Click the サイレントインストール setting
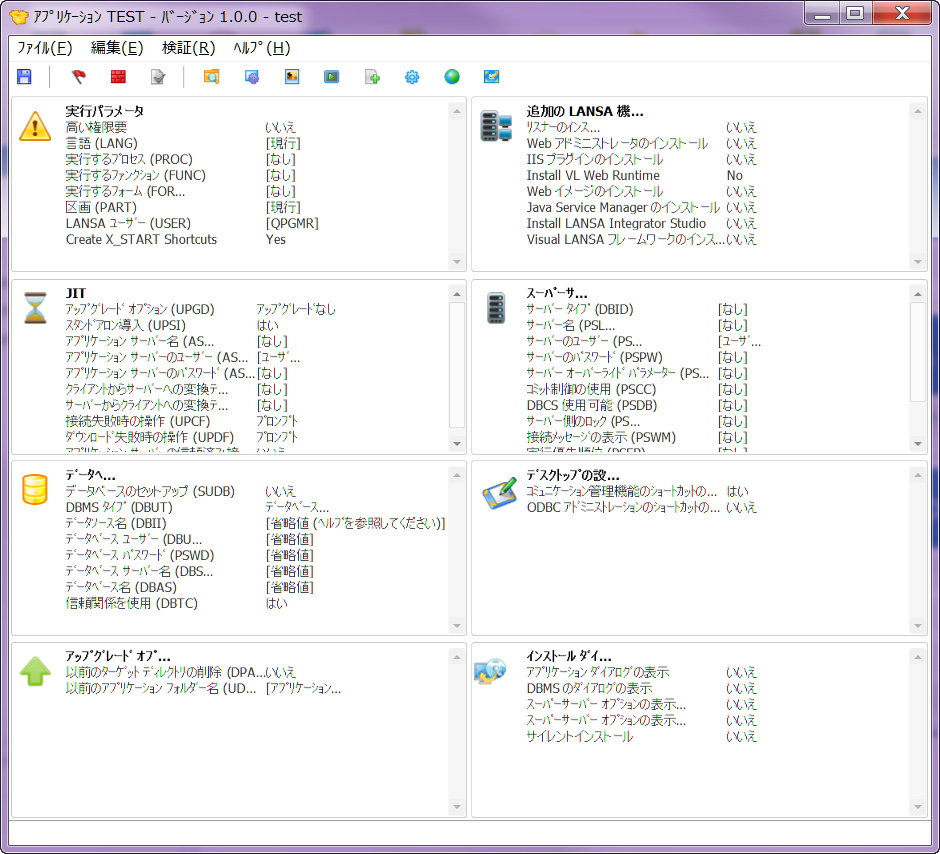The width and height of the screenshot is (940, 854). [x=579, y=736]
